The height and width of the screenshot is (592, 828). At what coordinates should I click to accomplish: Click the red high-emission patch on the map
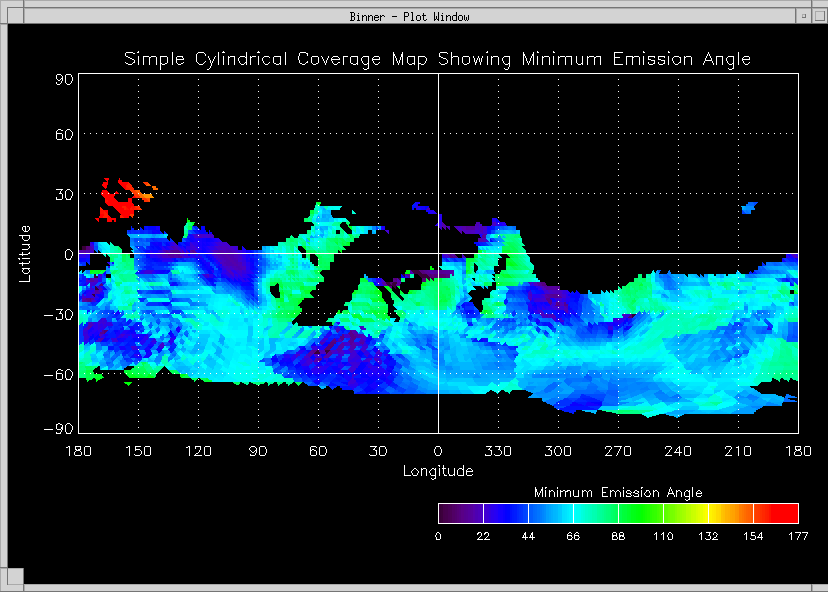pos(118,204)
